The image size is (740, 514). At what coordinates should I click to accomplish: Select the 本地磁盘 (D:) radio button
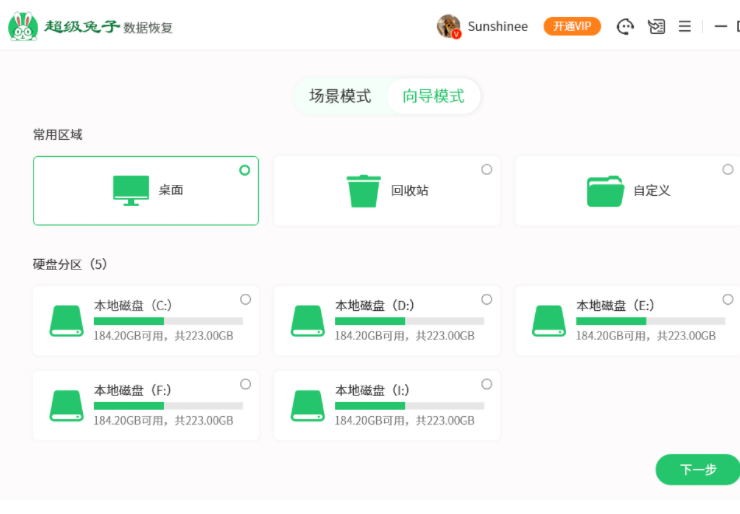pos(487,300)
